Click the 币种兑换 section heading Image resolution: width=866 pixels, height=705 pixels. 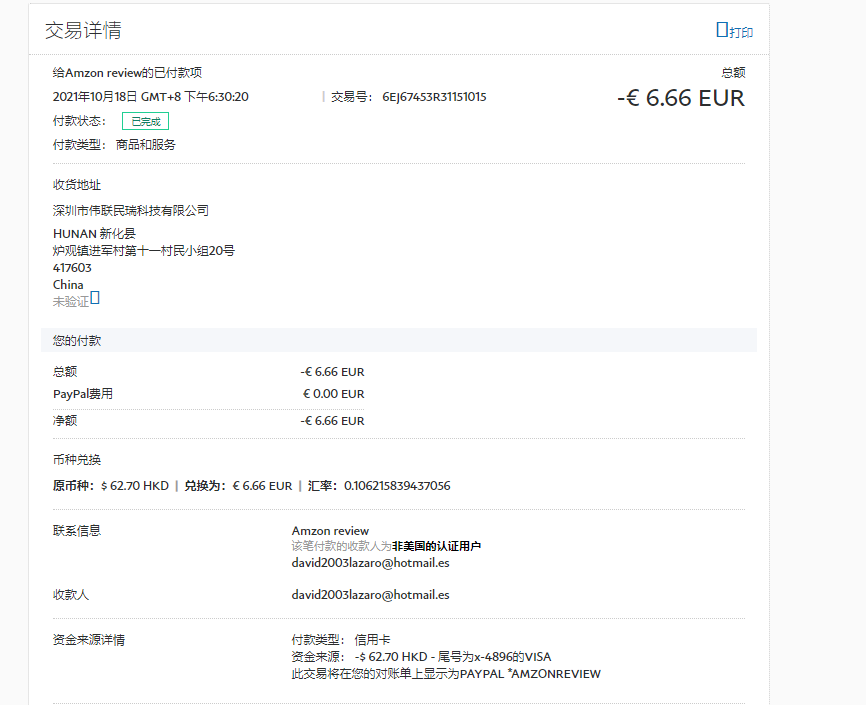point(77,460)
